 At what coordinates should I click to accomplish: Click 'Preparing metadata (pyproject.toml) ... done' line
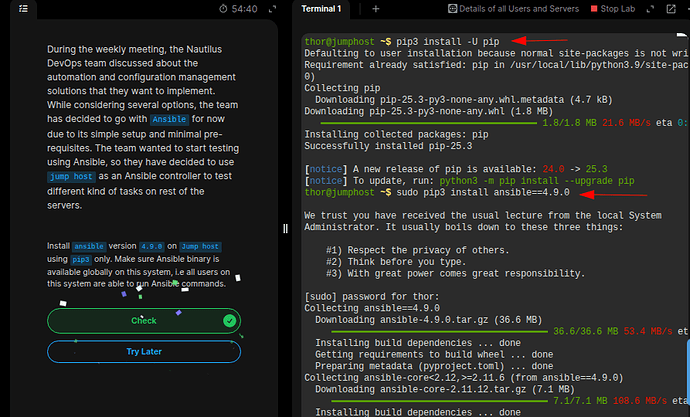click(x=434, y=366)
